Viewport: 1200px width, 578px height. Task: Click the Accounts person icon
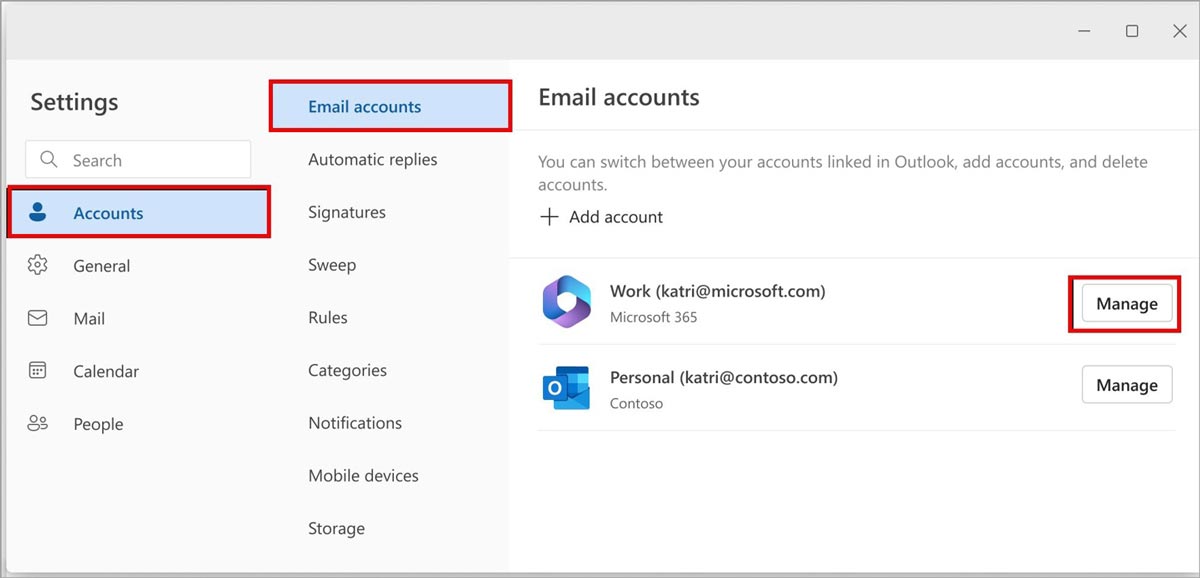coord(38,212)
